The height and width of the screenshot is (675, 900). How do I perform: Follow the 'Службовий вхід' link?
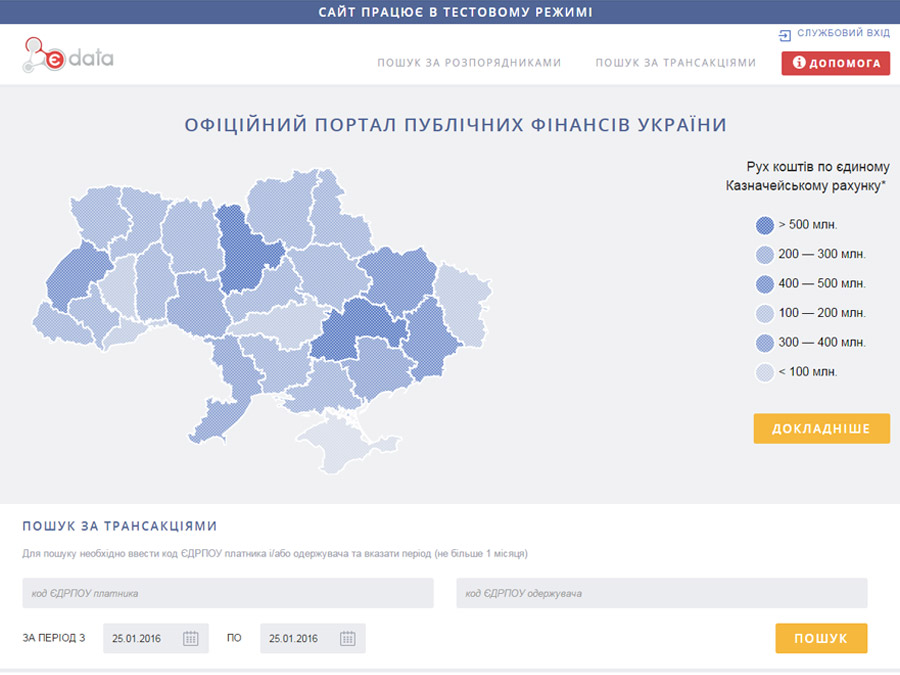tap(843, 34)
